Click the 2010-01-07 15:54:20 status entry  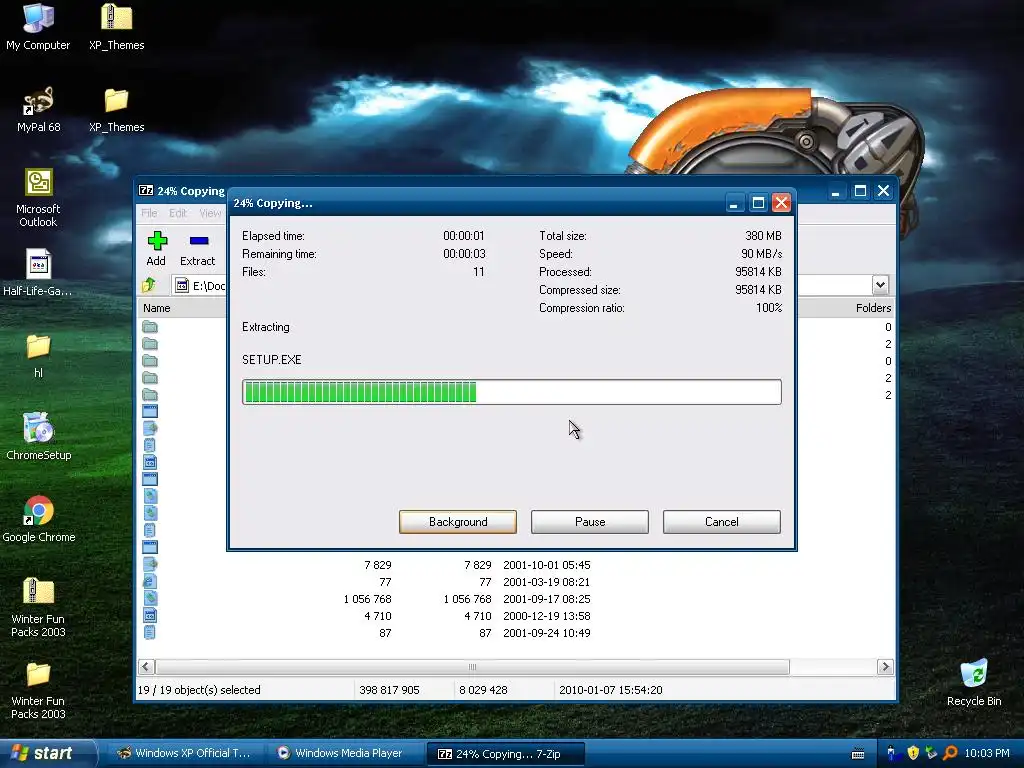[611, 690]
